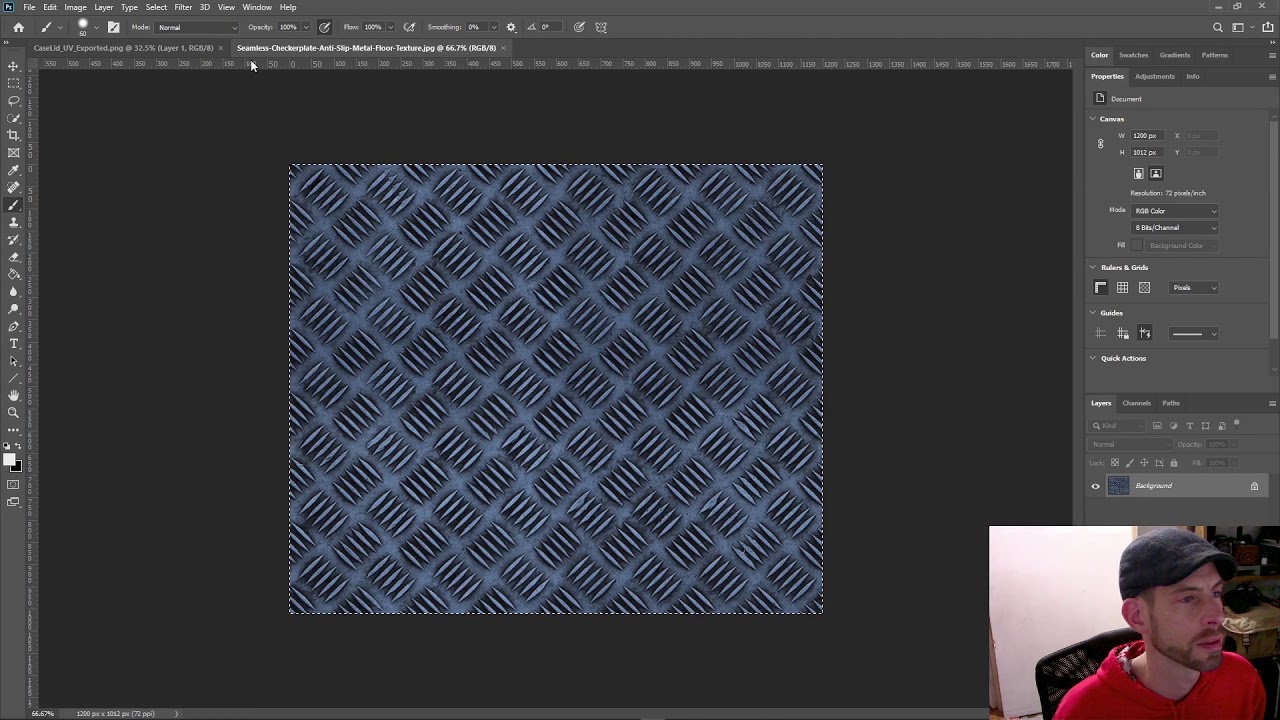This screenshot has width=1280, height=720.
Task: Open the Smoothing value dropdown
Action: [494, 27]
